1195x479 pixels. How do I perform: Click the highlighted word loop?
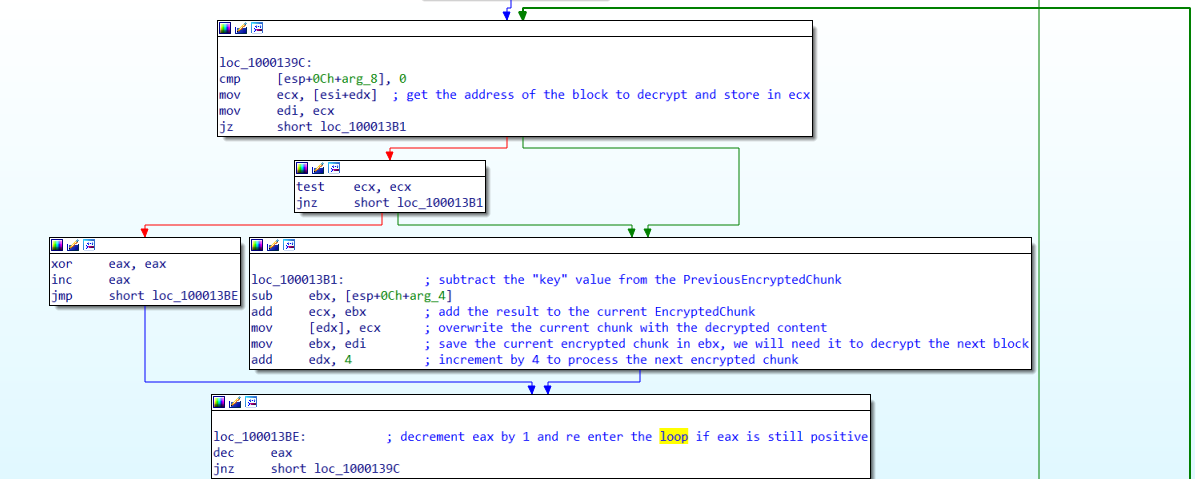pos(674,437)
